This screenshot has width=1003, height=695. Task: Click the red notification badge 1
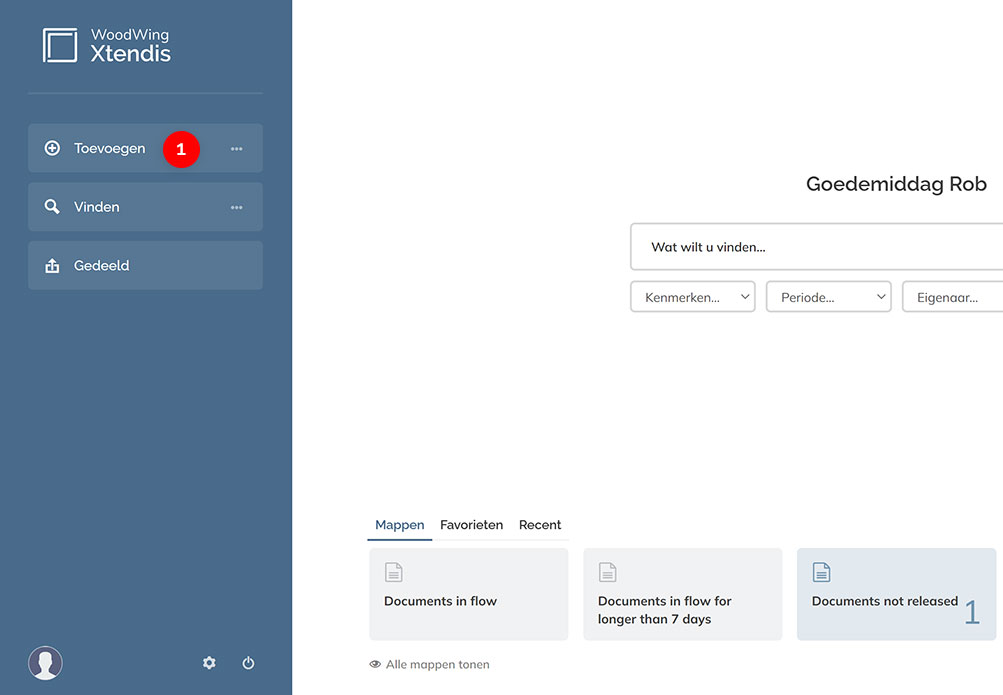tap(181, 149)
